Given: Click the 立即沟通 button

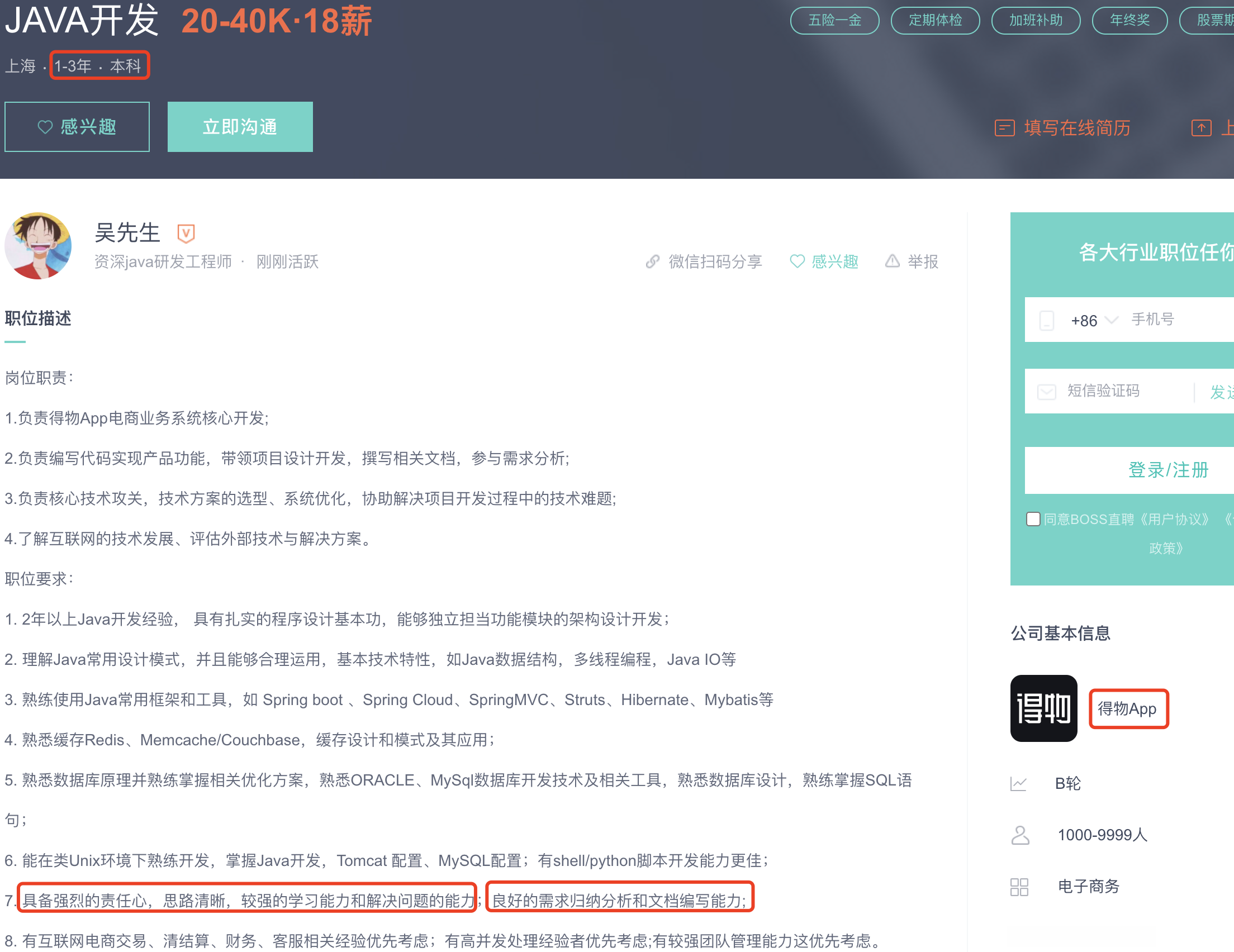Looking at the screenshot, I should (240, 127).
